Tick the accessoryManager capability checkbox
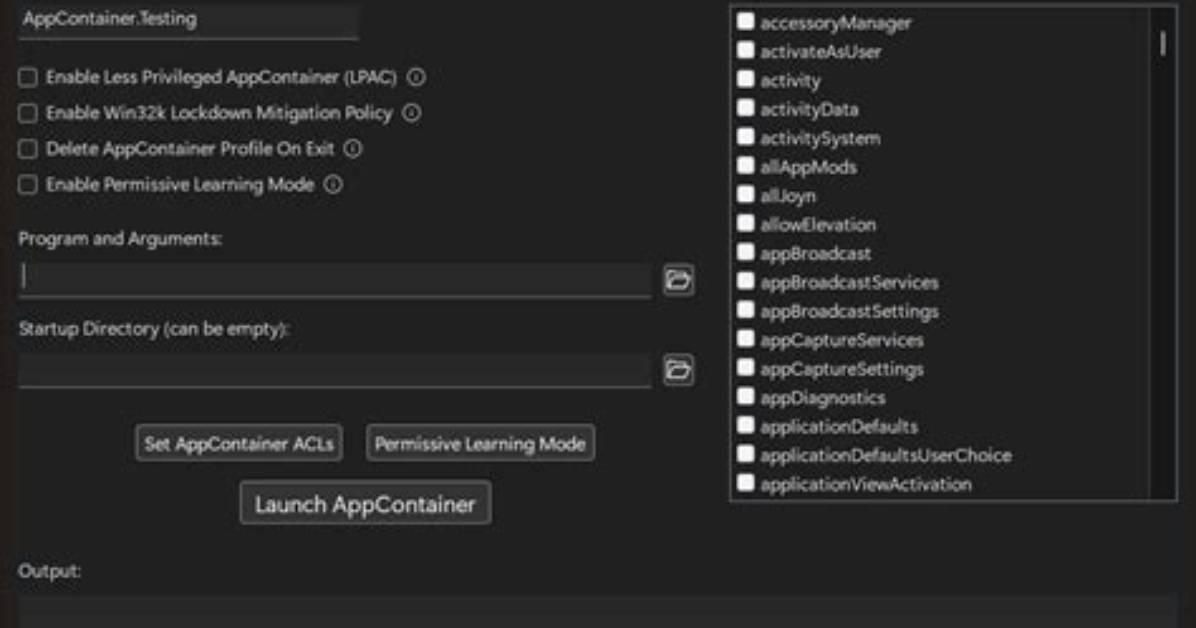Viewport: 1196px width, 628px height. coord(745,21)
